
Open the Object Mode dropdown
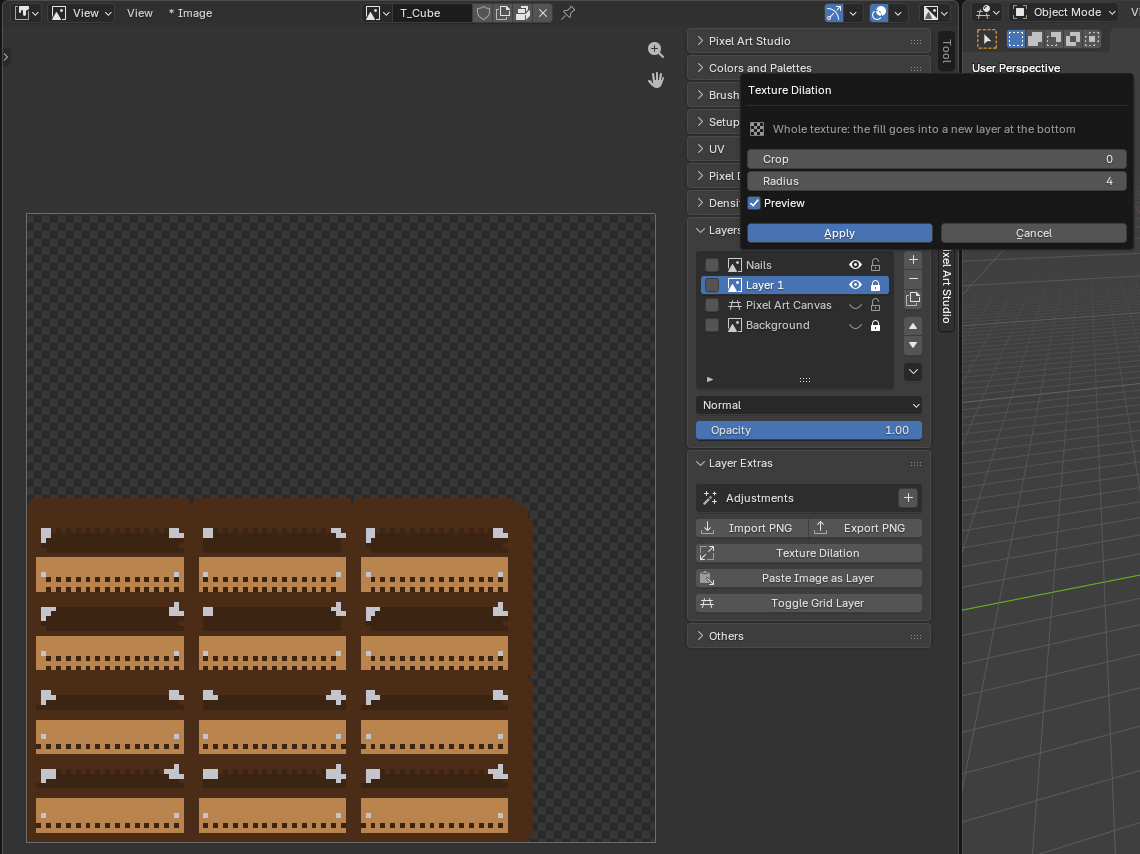click(1064, 12)
